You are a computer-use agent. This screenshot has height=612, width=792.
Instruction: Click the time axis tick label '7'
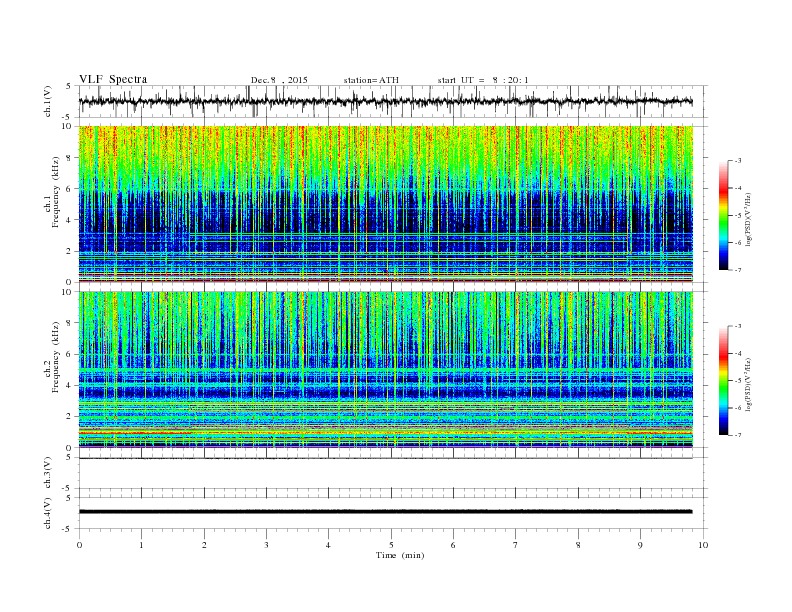tap(516, 545)
